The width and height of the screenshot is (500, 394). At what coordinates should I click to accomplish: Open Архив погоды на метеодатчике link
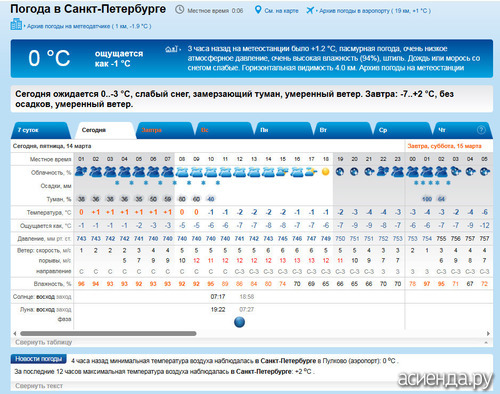(89, 26)
